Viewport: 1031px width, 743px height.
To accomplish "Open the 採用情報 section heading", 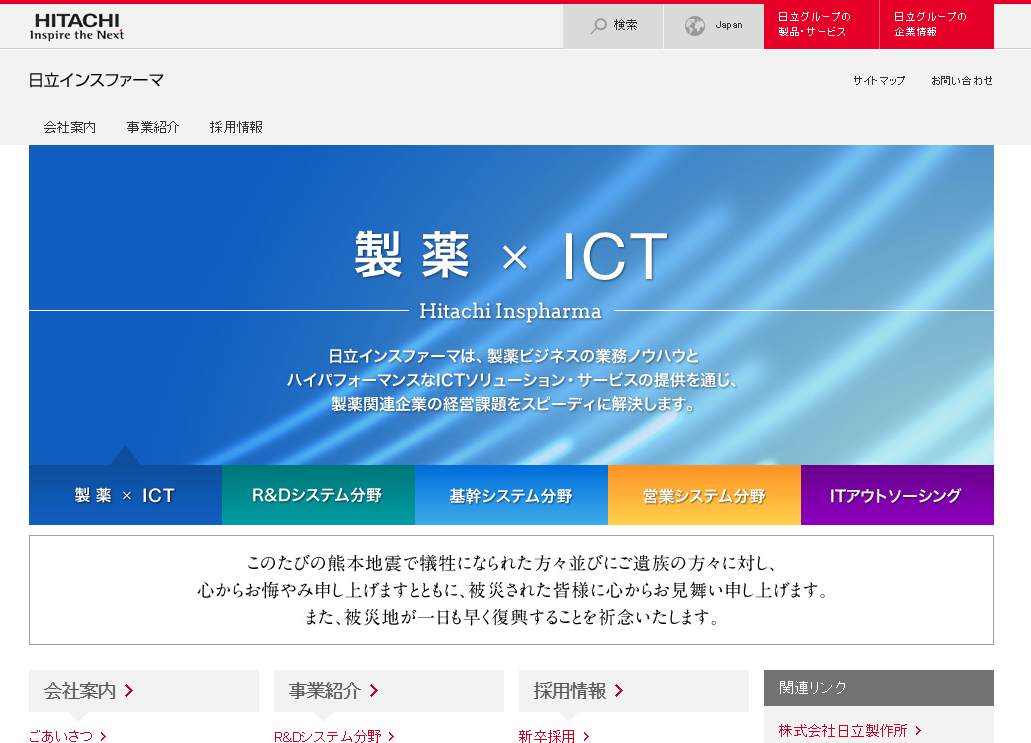I will click(x=634, y=691).
